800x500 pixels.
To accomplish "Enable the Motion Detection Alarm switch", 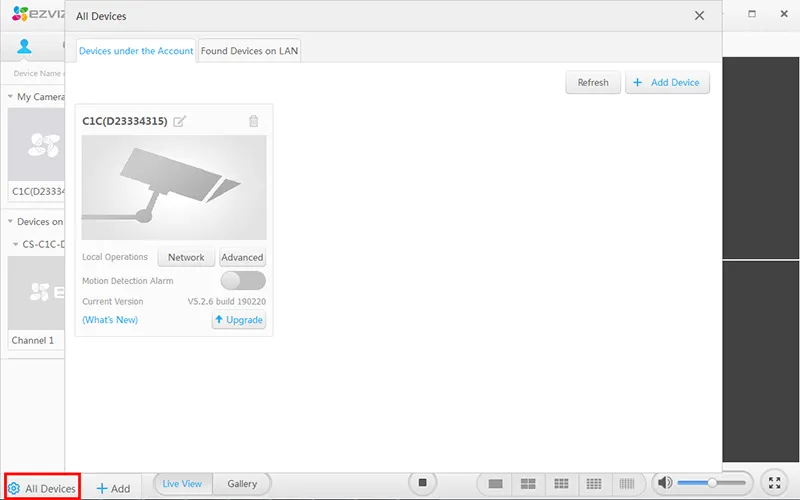I will (243, 281).
